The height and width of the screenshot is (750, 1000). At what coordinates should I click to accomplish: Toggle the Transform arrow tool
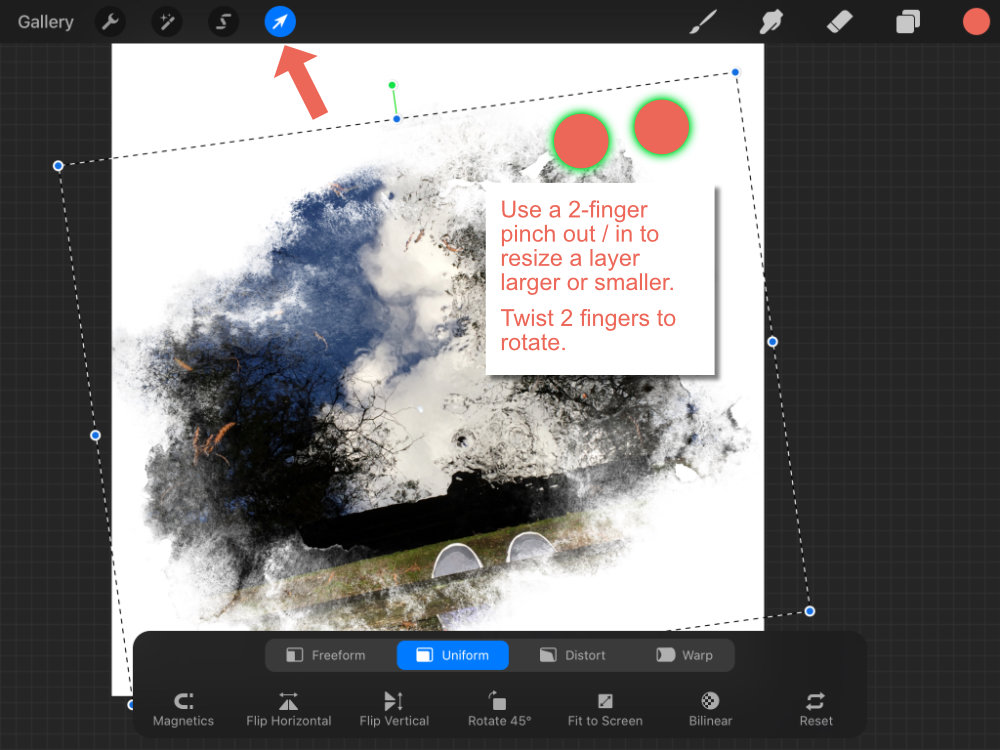280,22
